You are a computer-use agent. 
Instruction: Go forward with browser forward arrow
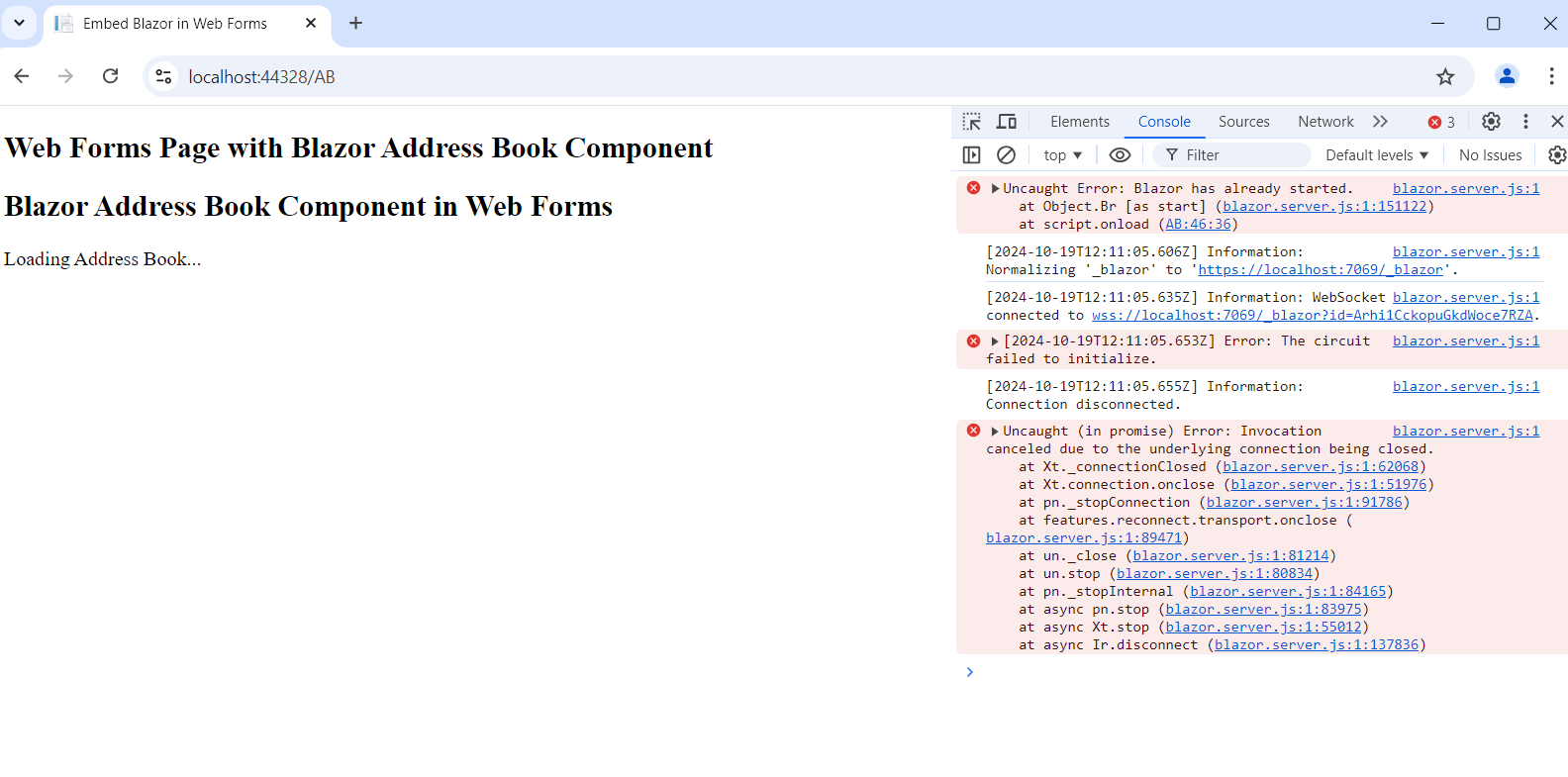[65, 76]
